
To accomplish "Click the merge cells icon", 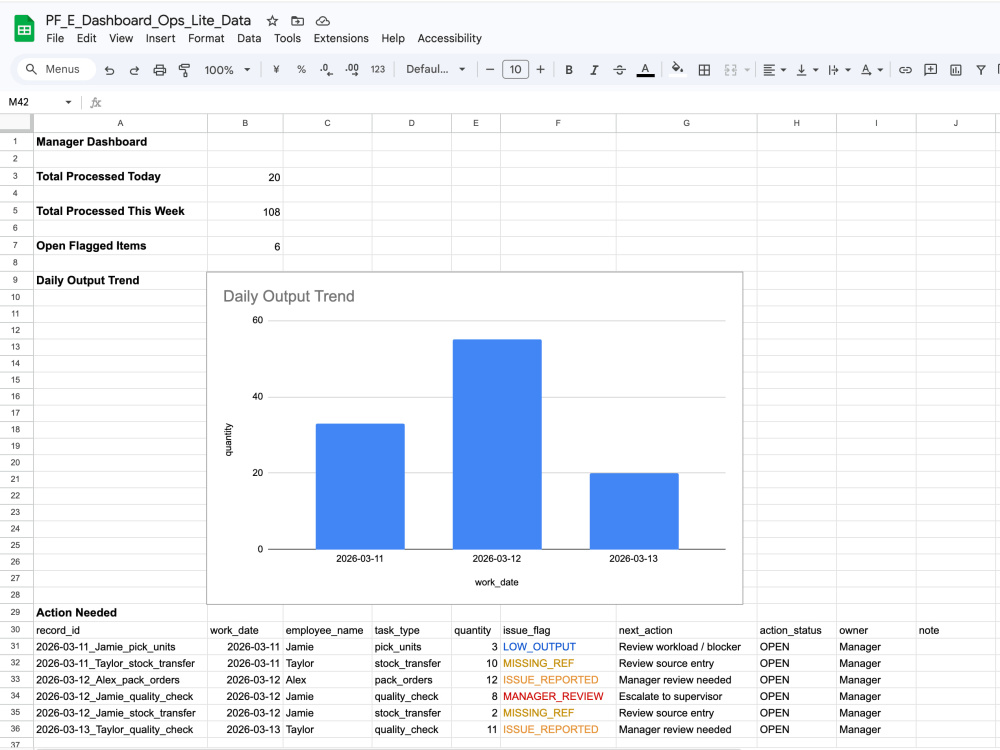I will click(731, 70).
